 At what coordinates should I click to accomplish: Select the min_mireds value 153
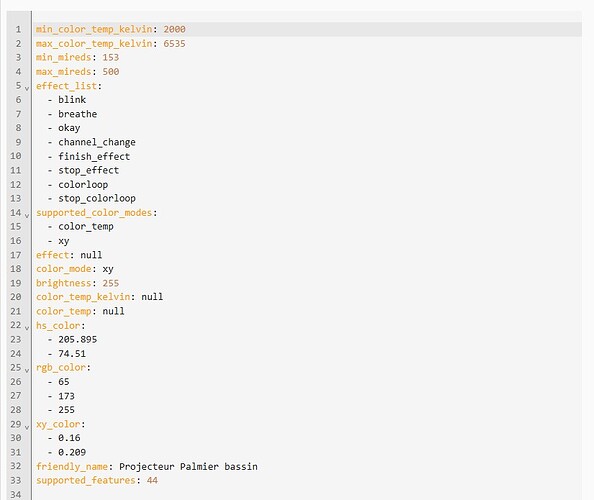tap(111, 58)
